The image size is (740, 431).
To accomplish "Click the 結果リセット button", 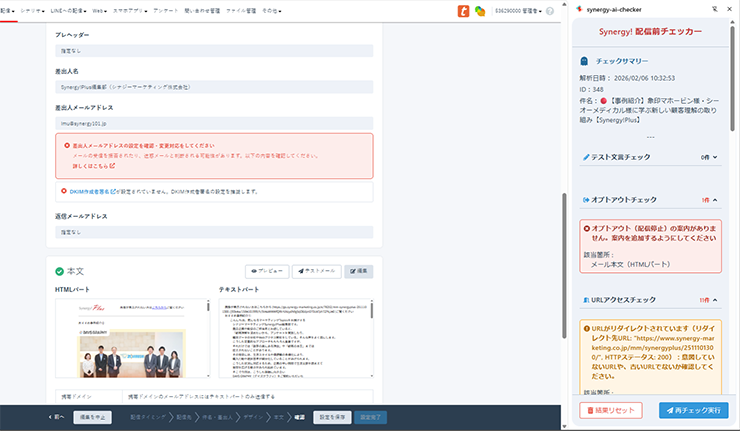I will (x=611, y=410).
